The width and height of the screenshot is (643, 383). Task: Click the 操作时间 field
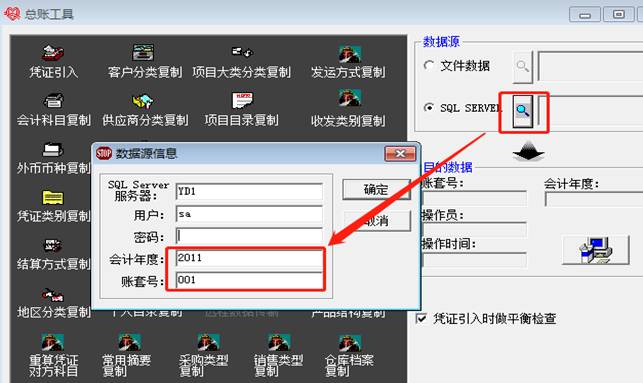[474, 260]
